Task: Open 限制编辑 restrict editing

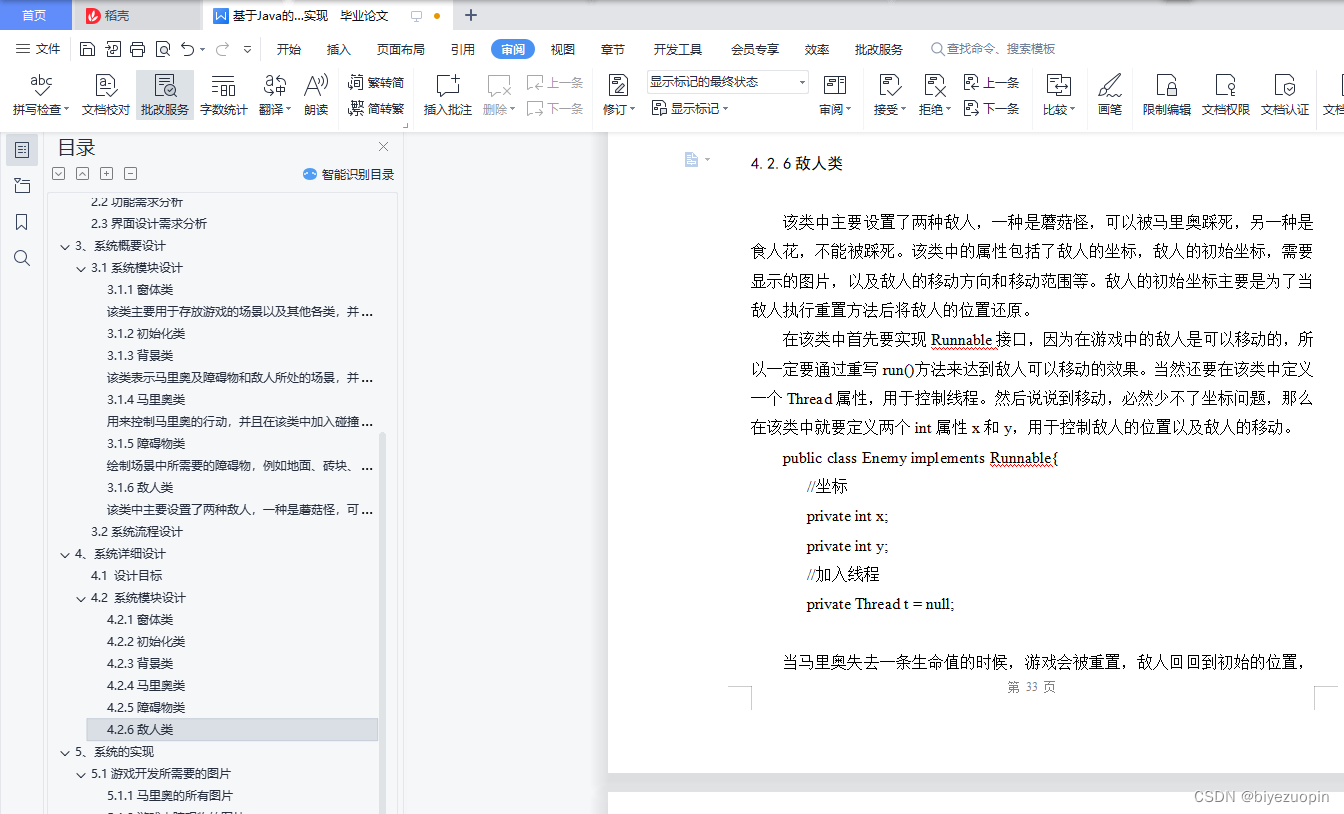Action: (x=1167, y=95)
